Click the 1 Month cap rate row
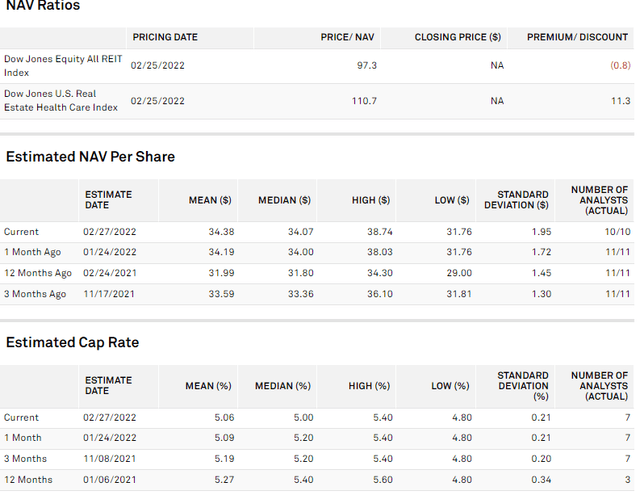 pyautogui.click(x=317, y=438)
